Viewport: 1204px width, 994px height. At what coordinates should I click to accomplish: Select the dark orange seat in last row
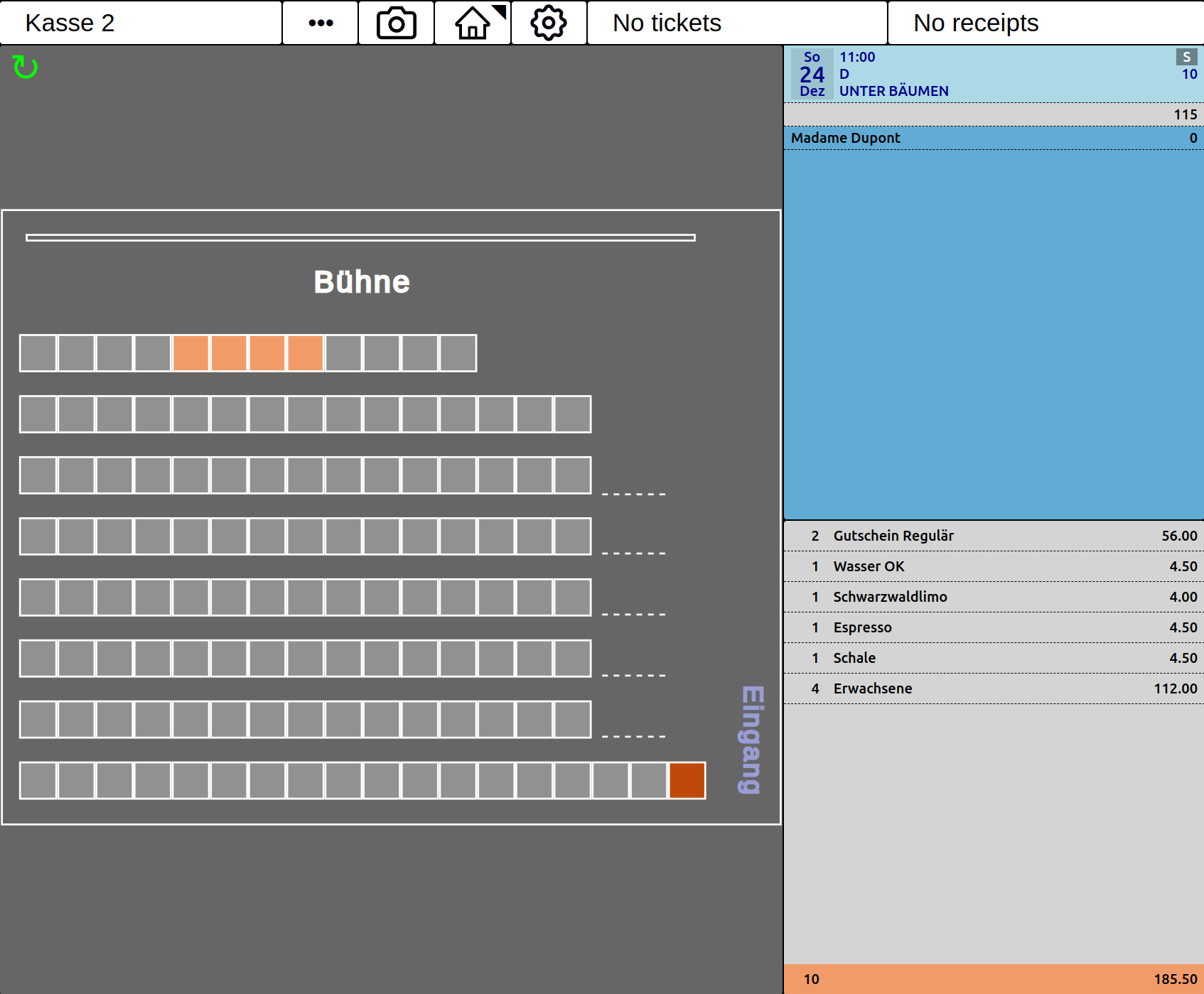point(687,780)
